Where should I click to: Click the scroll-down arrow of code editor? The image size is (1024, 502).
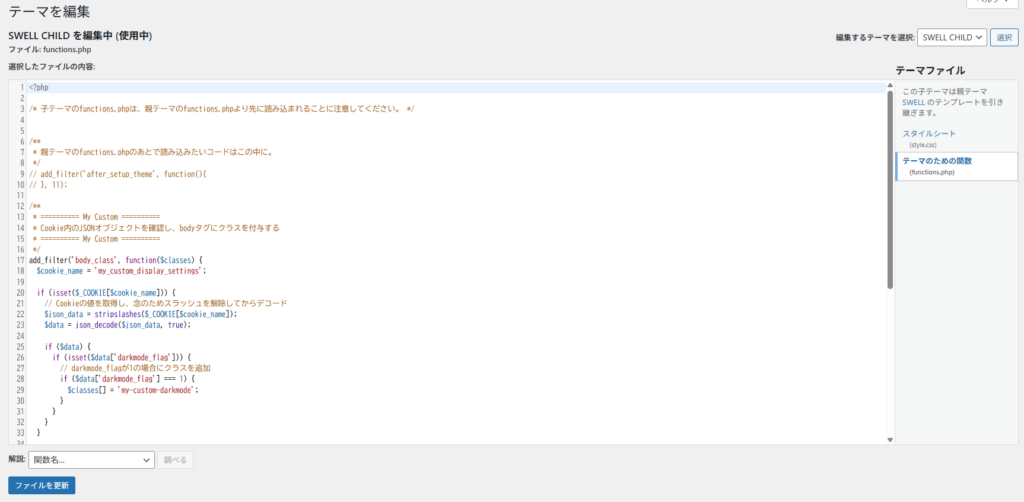[889, 439]
